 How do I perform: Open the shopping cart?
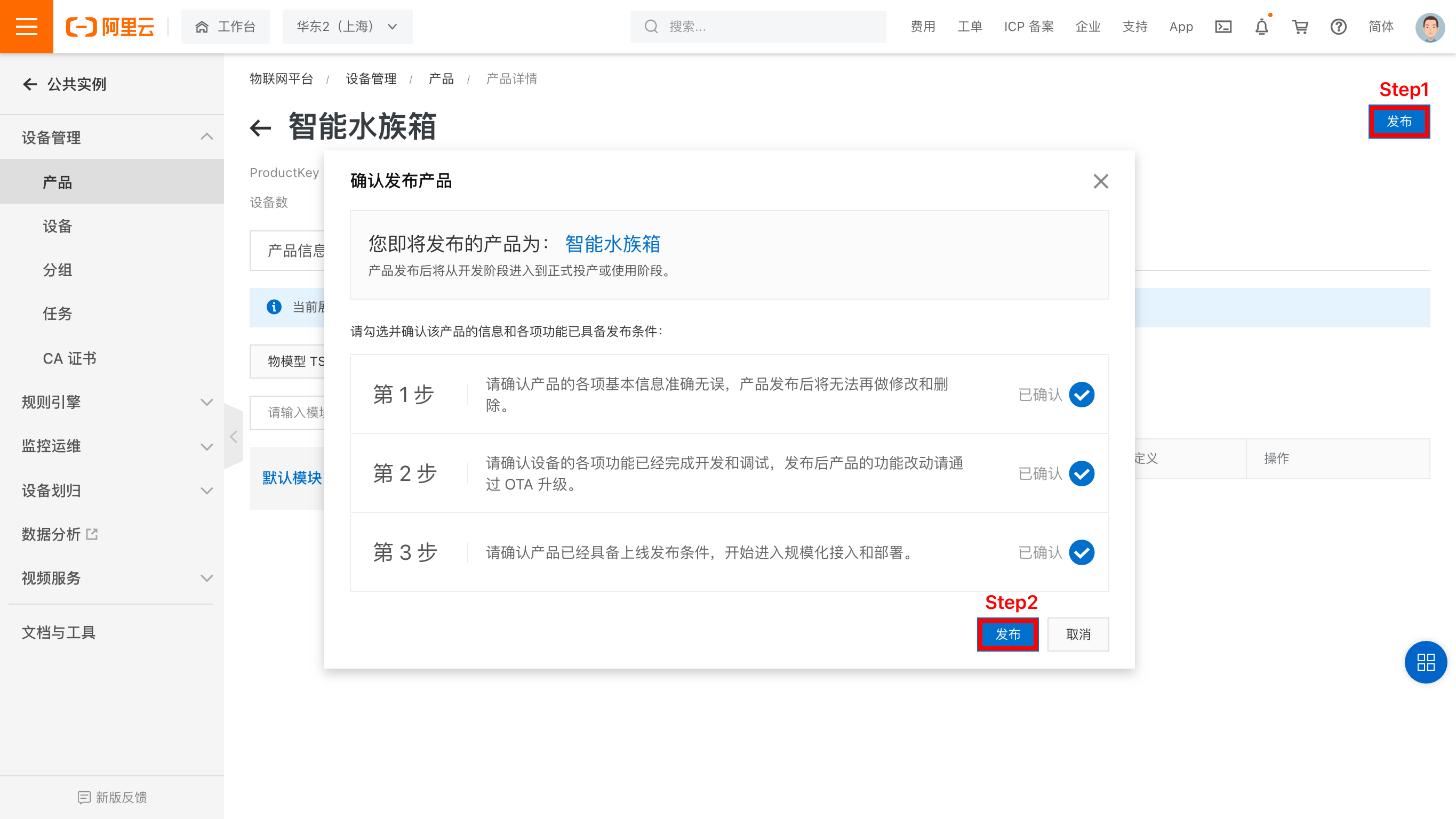pyautogui.click(x=1299, y=26)
